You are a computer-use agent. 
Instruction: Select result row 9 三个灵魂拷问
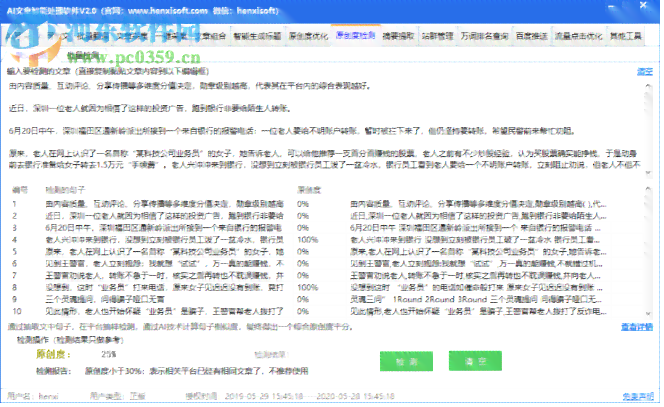point(326,299)
